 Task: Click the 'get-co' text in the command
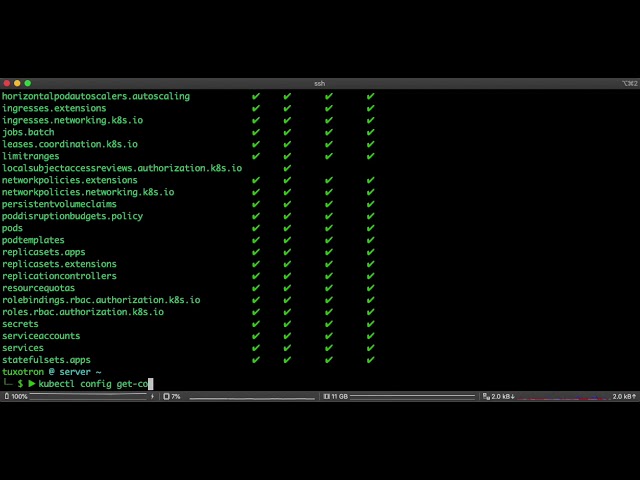click(x=132, y=384)
